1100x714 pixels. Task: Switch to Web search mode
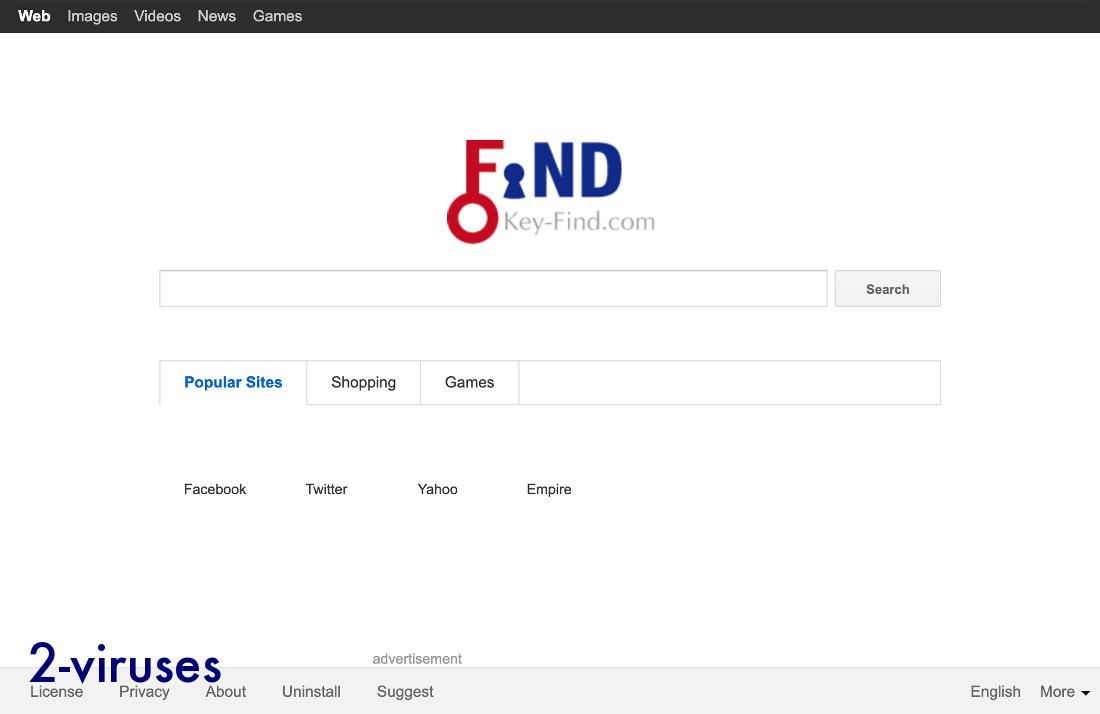coord(34,16)
